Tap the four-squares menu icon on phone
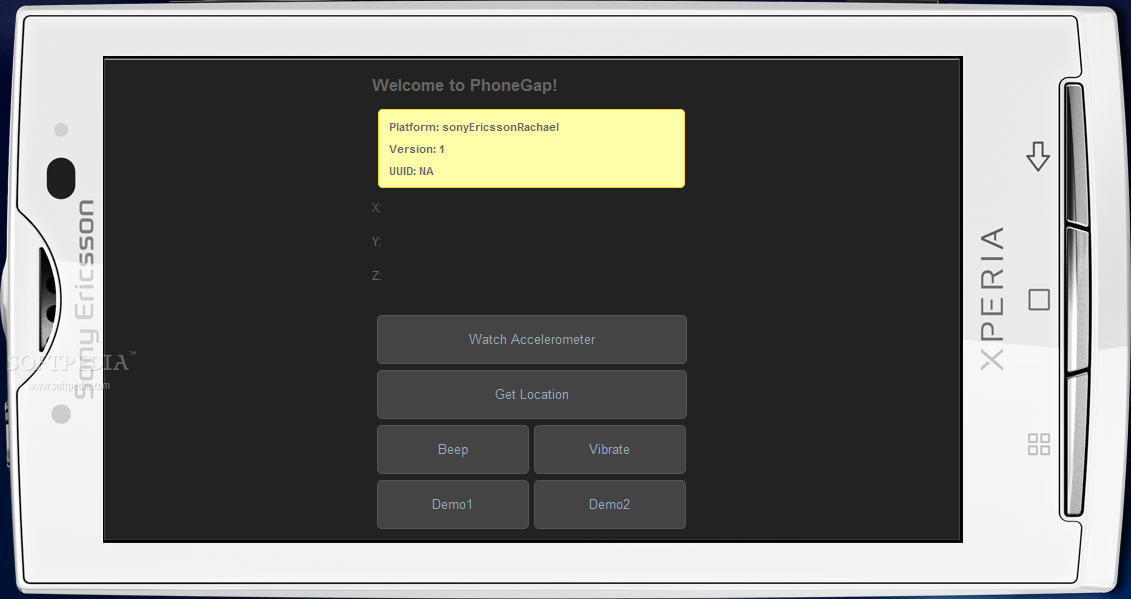 [1039, 445]
